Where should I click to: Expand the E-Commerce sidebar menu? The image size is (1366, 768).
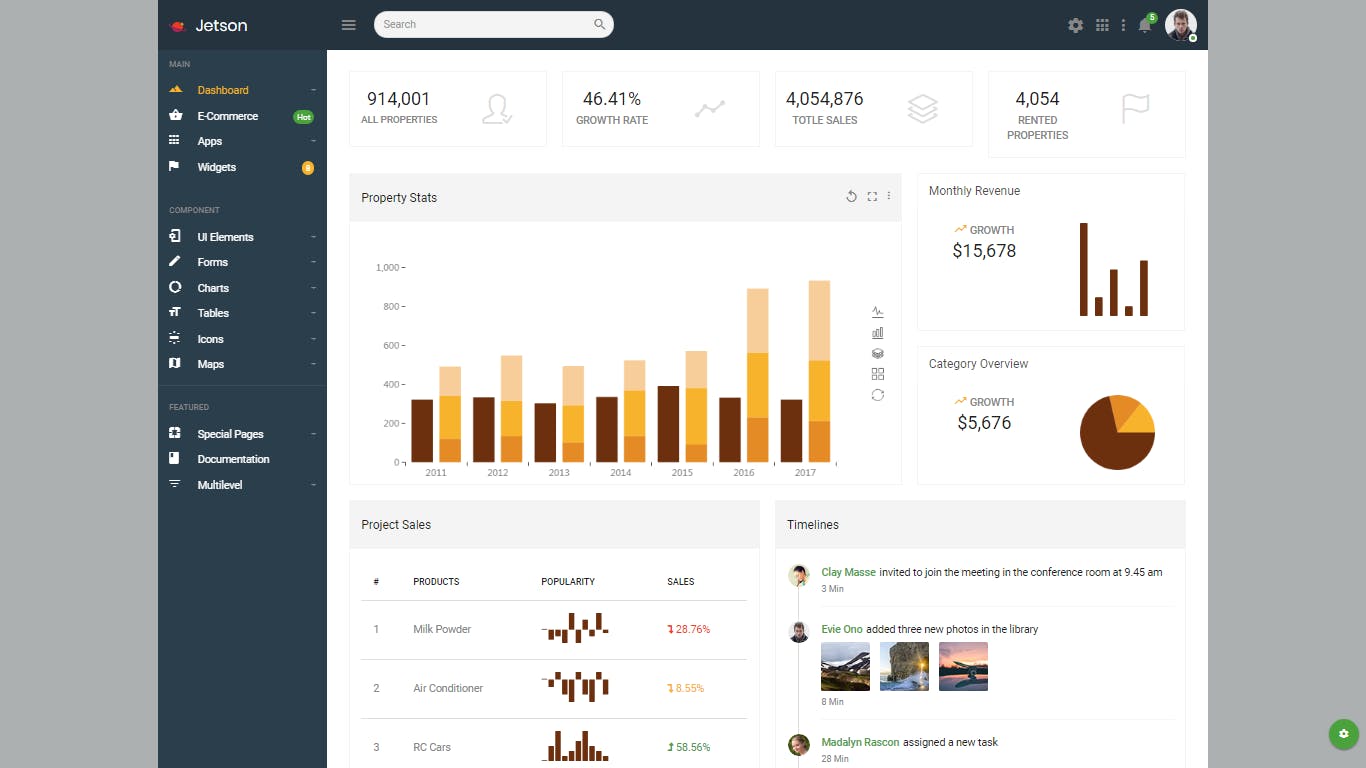[x=229, y=115]
